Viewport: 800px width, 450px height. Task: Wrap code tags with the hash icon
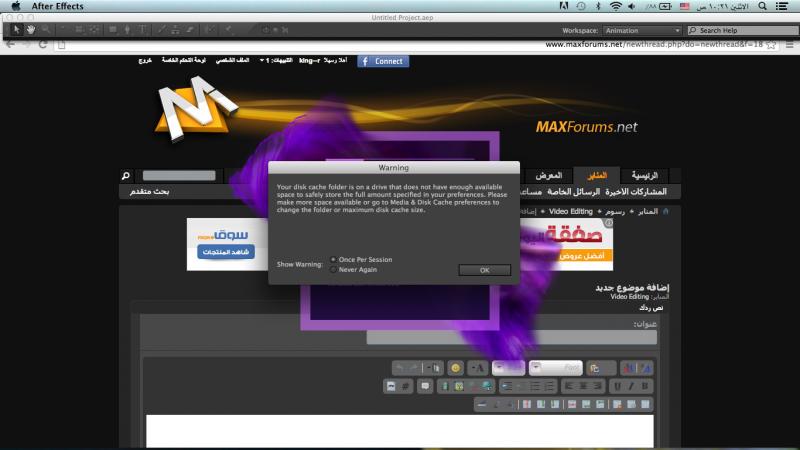(x=405, y=386)
